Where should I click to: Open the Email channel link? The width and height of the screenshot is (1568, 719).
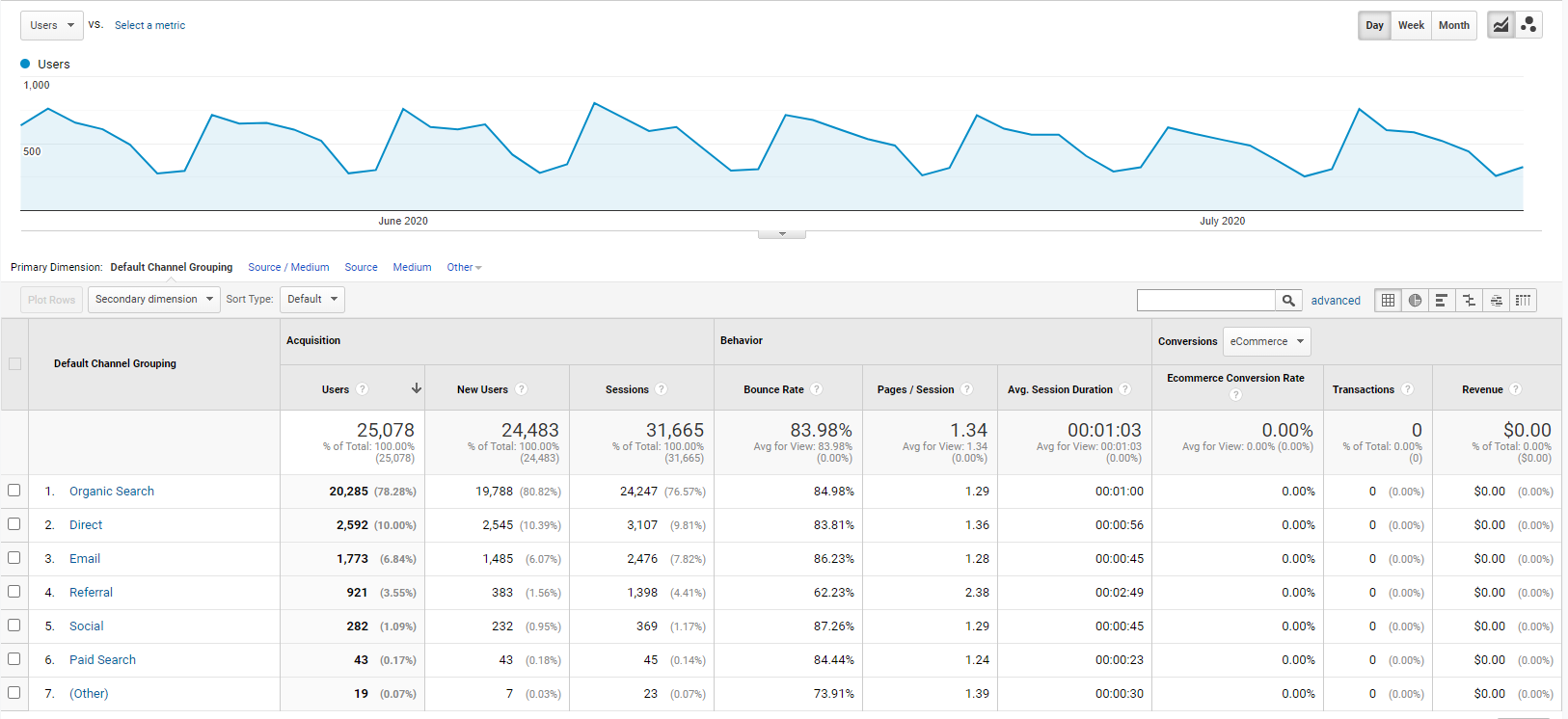(85, 559)
